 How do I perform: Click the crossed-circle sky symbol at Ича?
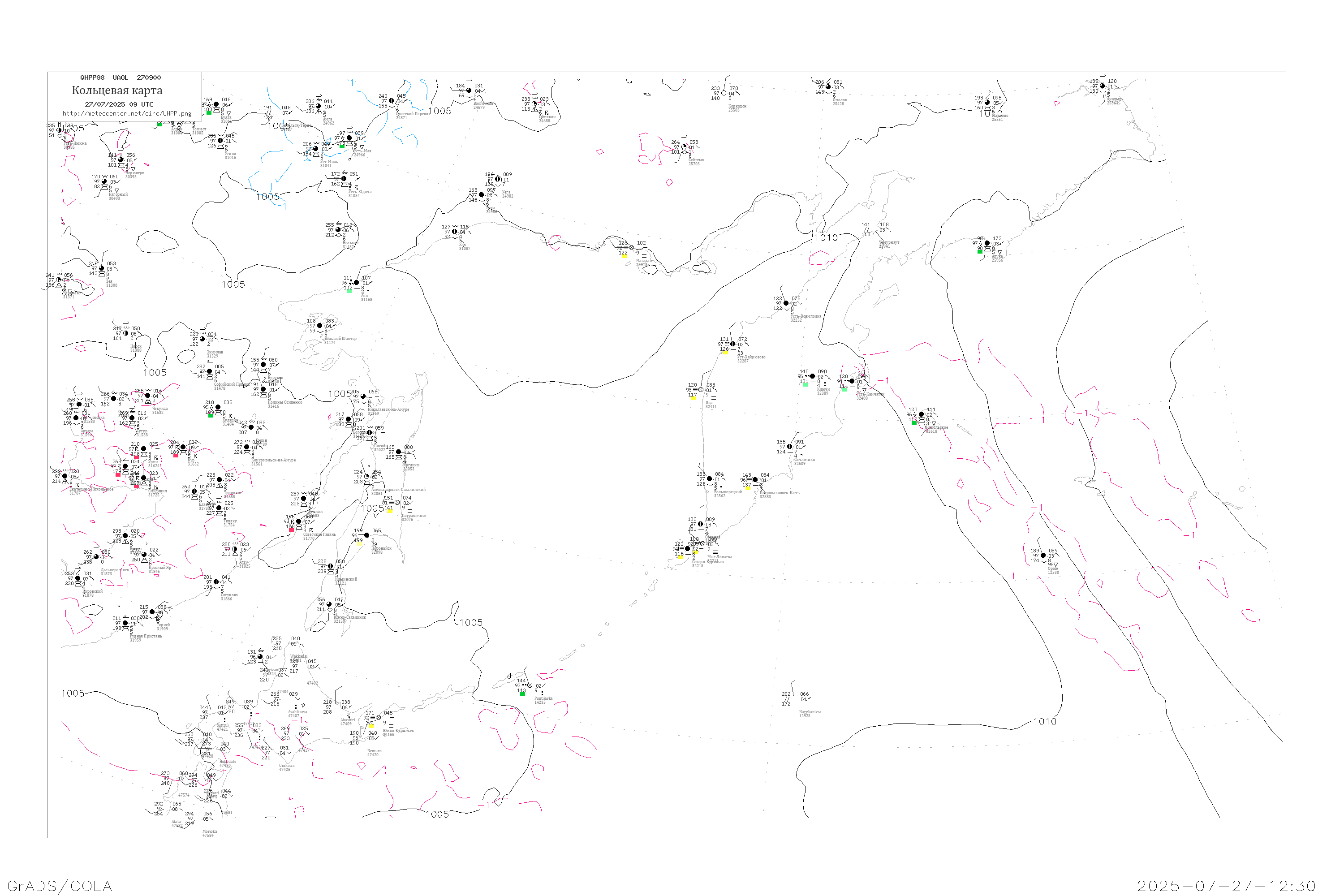701,390
